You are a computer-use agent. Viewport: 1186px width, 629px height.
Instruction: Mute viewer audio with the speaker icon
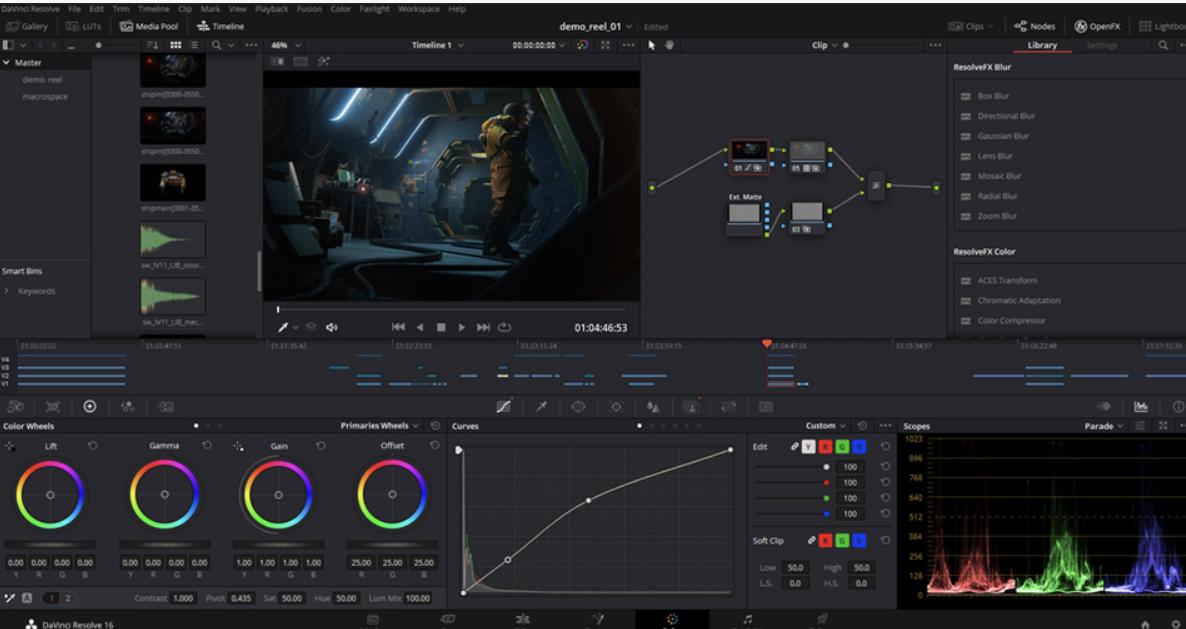[x=329, y=327]
